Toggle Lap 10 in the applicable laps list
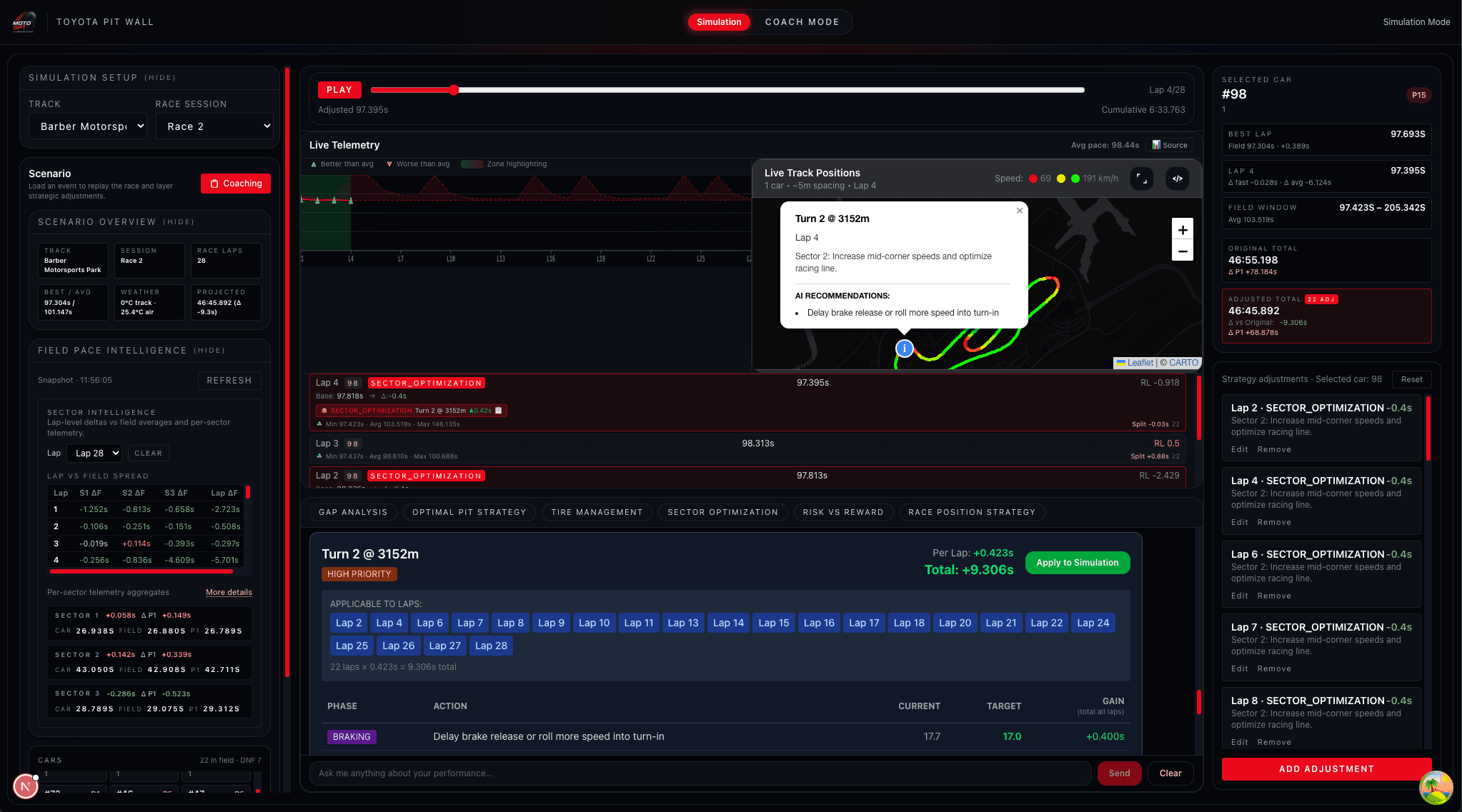 click(594, 623)
